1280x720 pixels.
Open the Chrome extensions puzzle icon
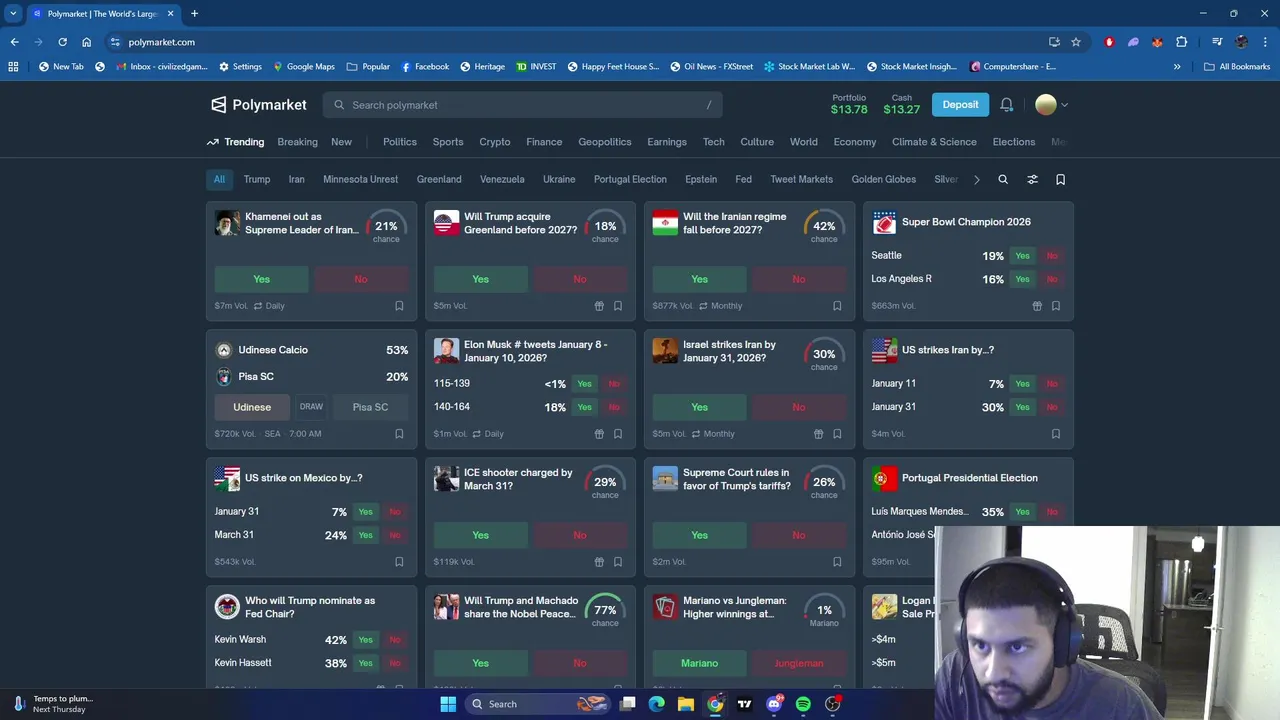click(1182, 42)
